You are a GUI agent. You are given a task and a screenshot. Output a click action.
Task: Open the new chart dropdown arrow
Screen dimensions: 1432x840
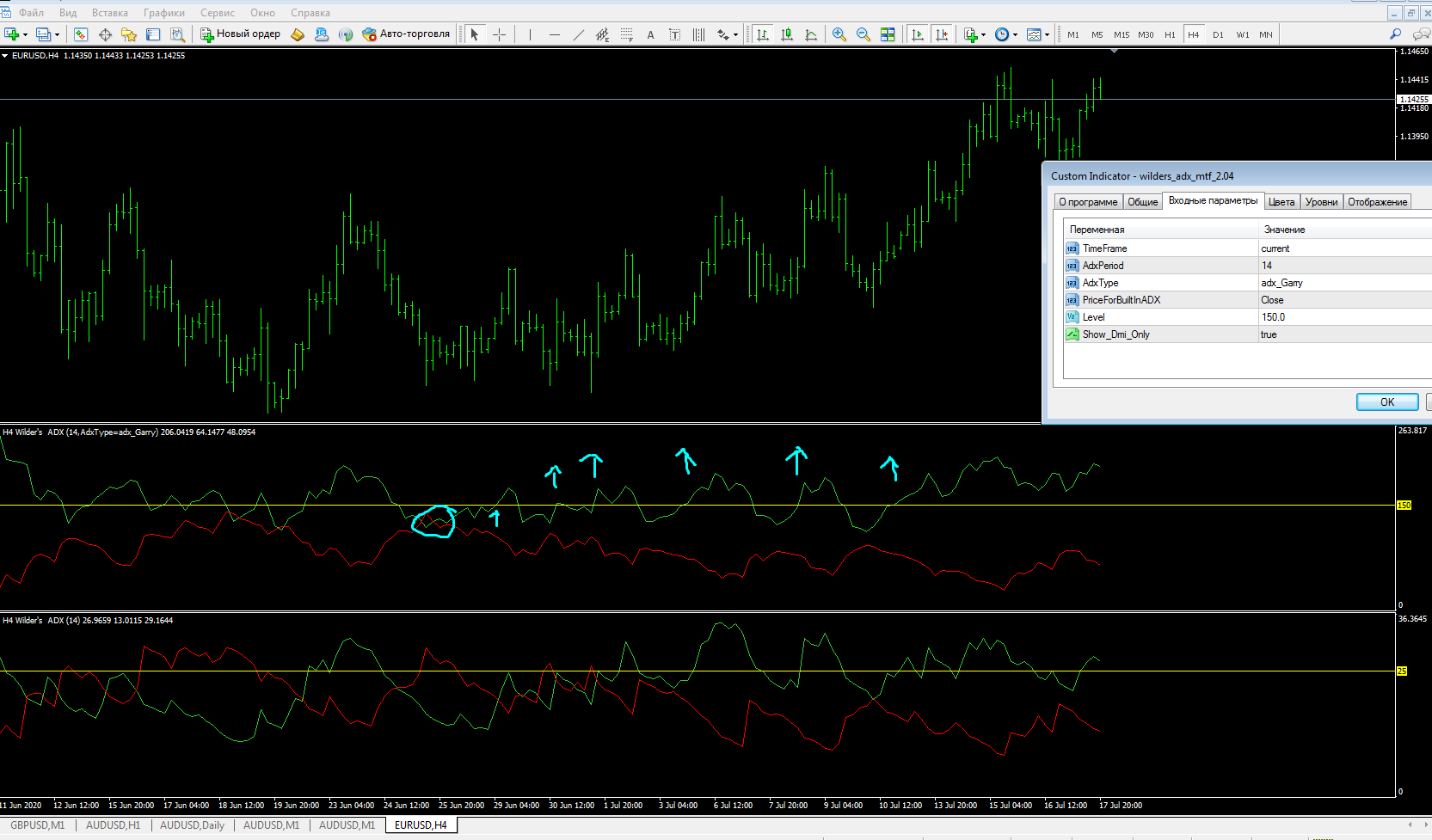pyautogui.click(x=26, y=35)
